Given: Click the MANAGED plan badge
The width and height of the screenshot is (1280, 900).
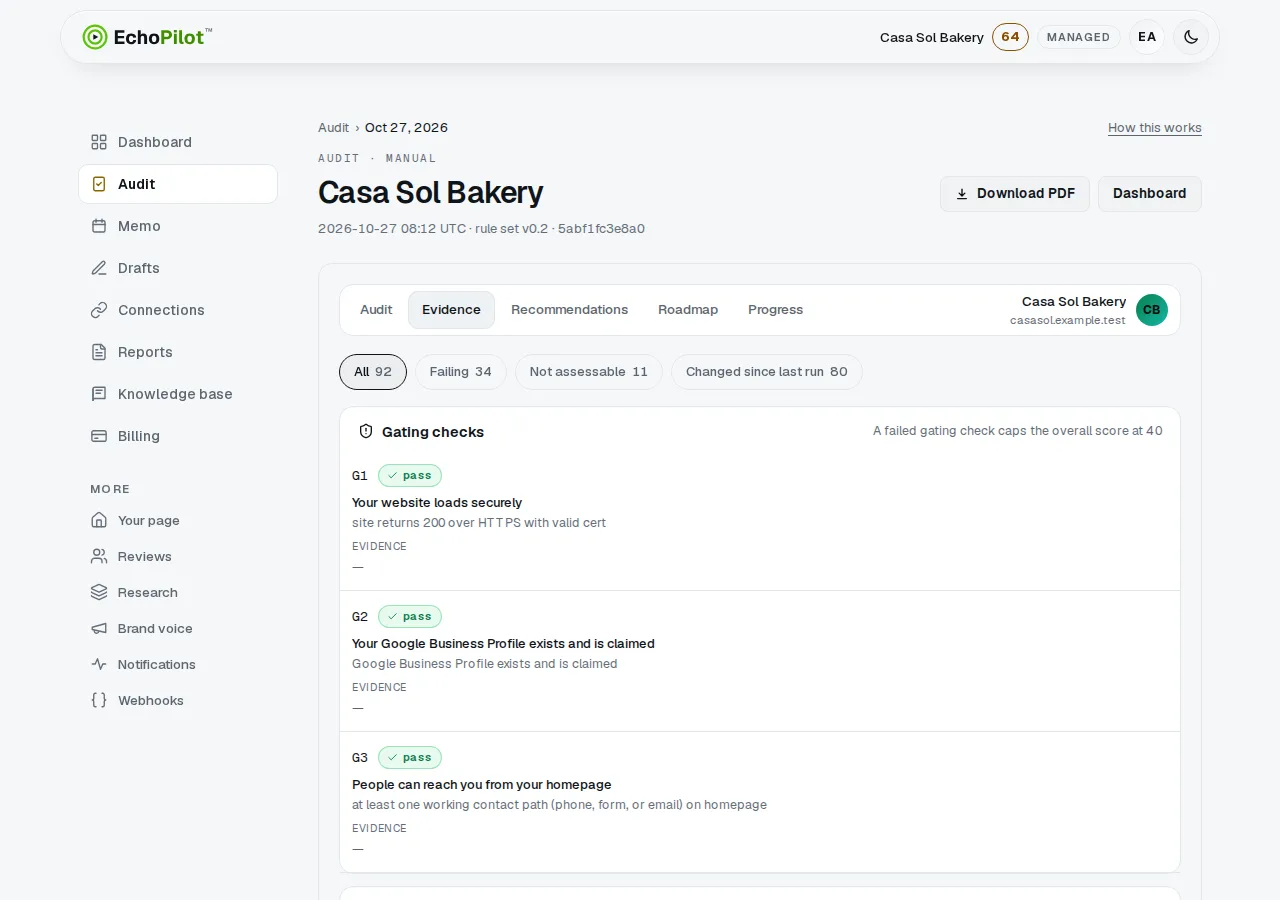Looking at the screenshot, I should pos(1079,37).
